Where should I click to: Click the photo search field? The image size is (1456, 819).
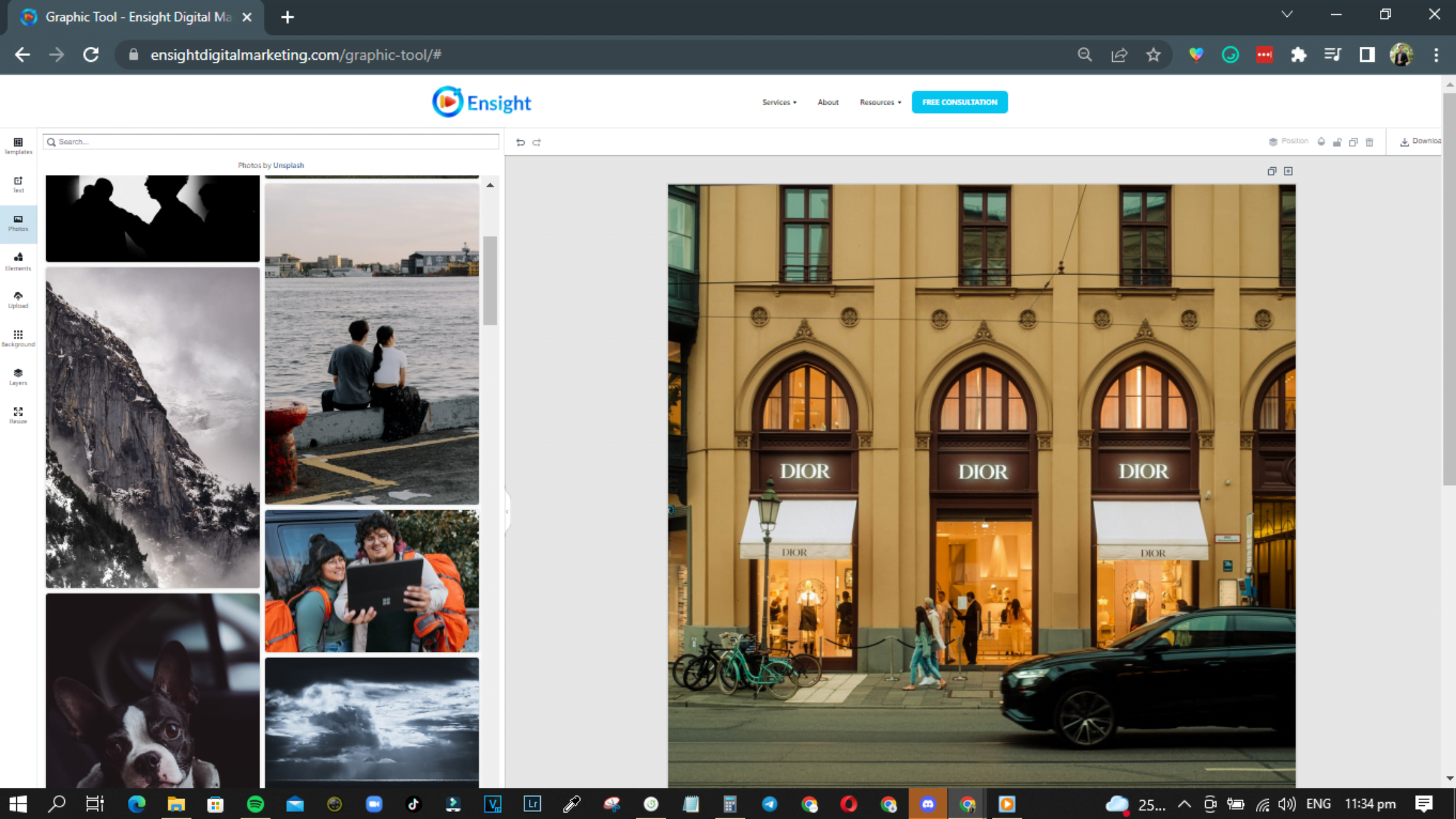pos(271,142)
